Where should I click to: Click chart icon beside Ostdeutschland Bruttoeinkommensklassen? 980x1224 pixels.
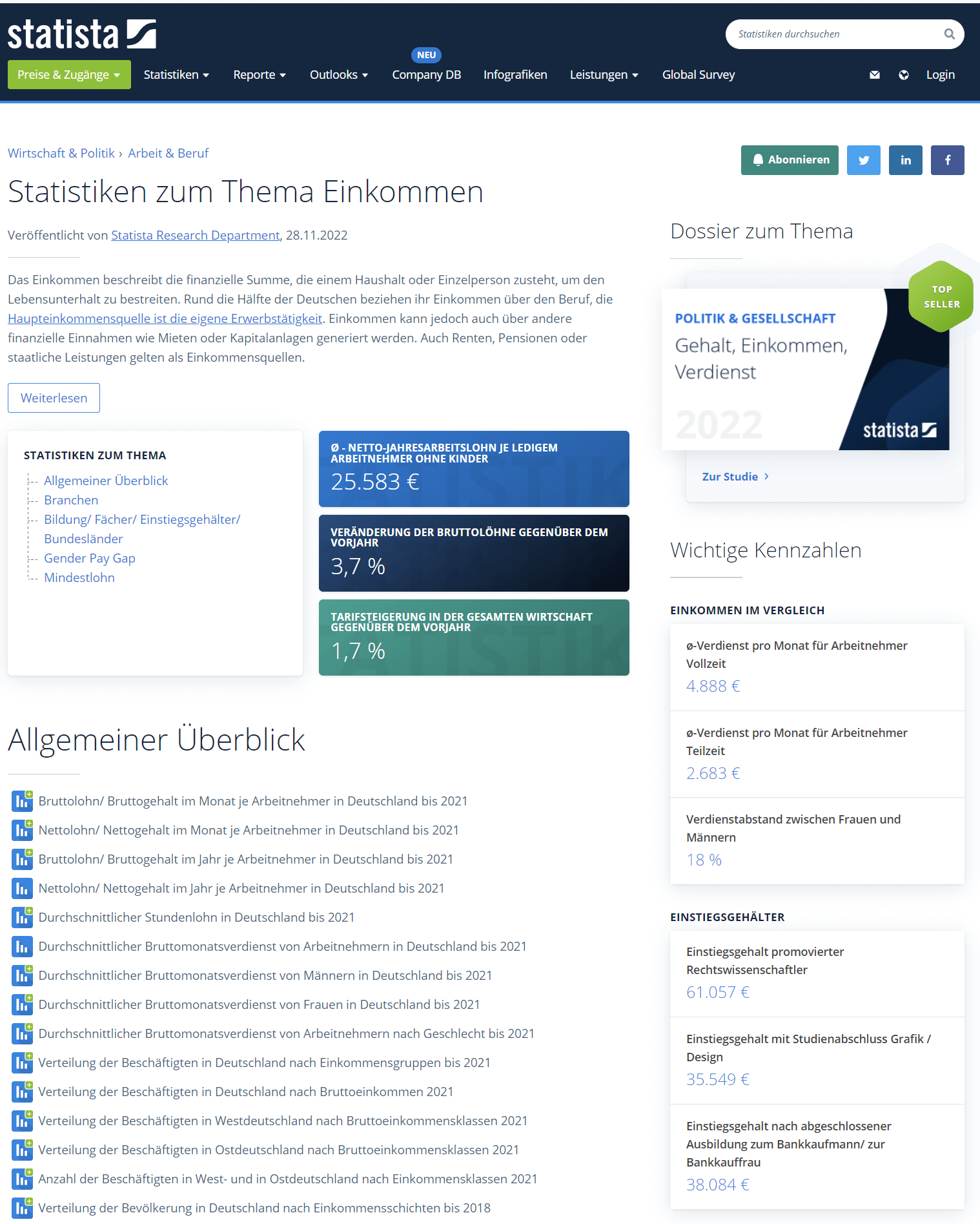pyautogui.click(x=22, y=1150)
